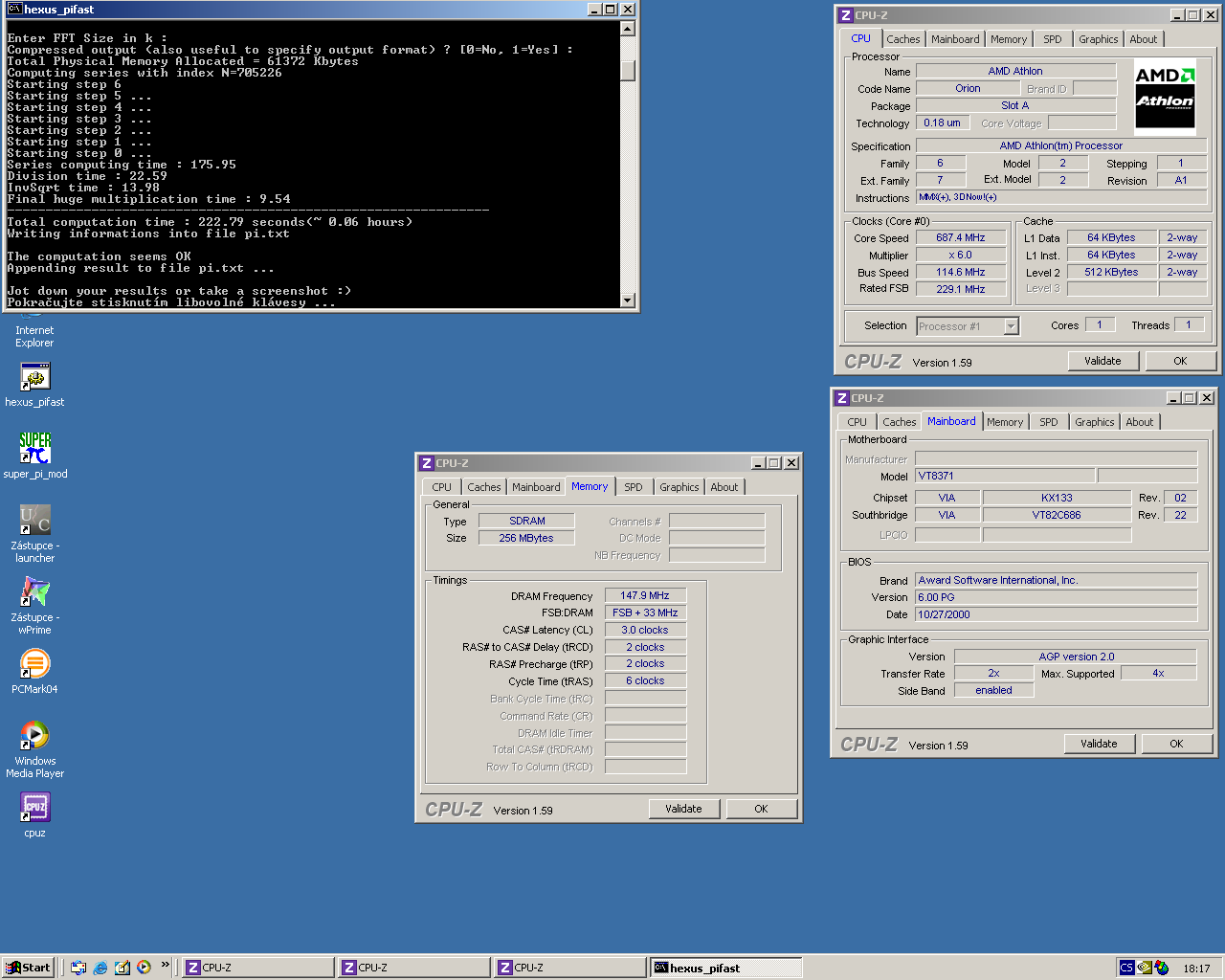Click the CS language indicator in the tray

1126,968
